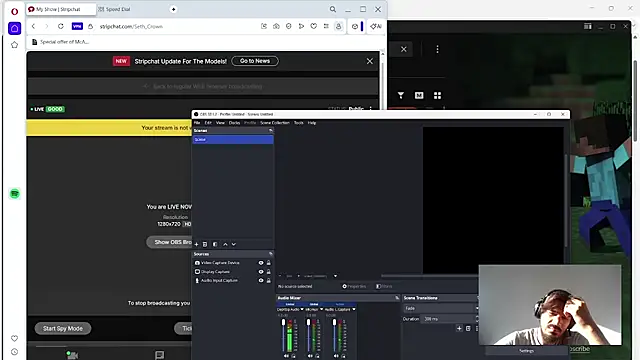Add a scene transition with the plus icon
The image size is (640, 360).
(459, 328)
